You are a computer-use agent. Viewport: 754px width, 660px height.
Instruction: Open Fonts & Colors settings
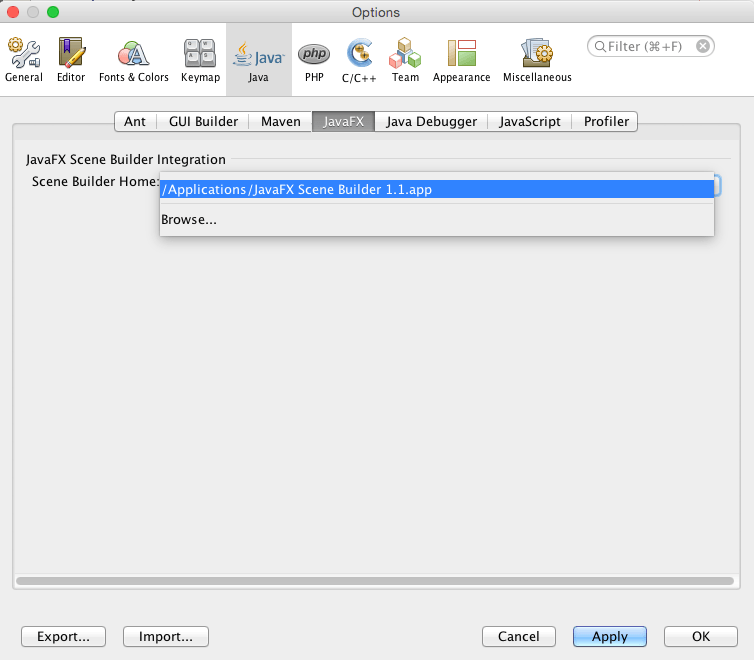coord(133,60)
